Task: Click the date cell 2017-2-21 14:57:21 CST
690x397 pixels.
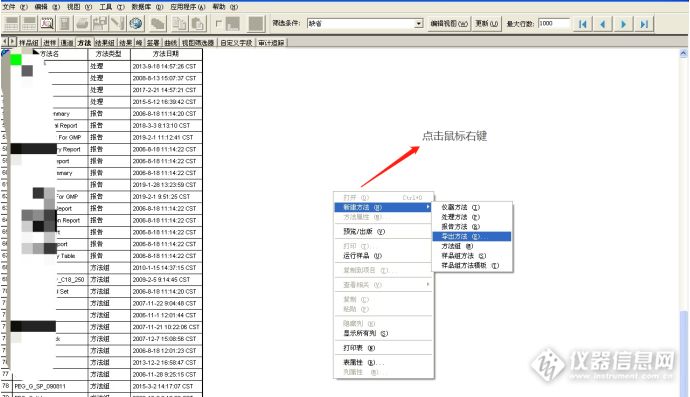Action: 166,90
